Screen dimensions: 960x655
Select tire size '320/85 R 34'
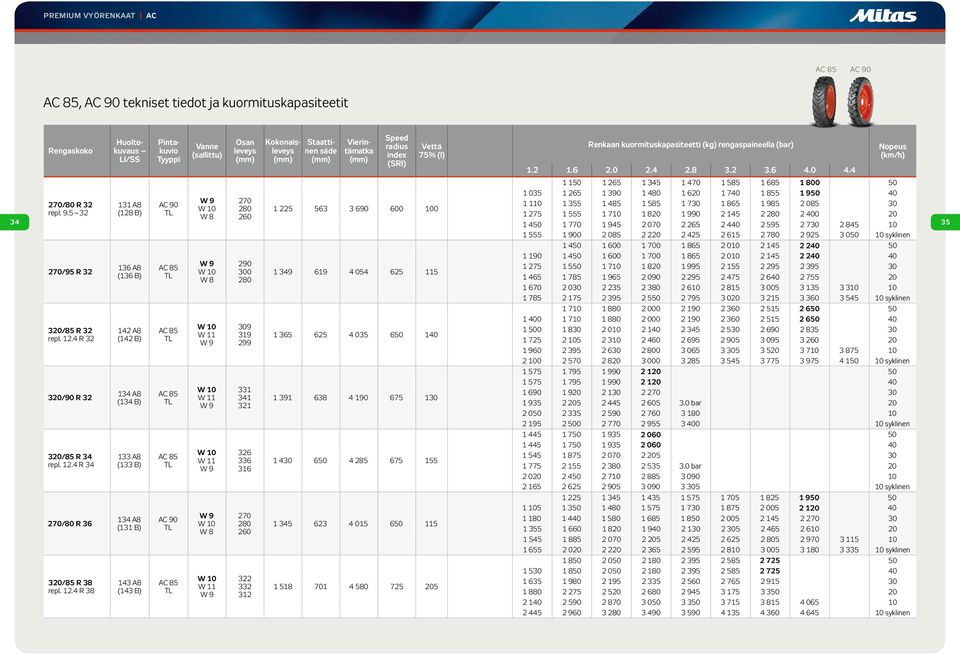pyautogui.click(x=70, y=457)
